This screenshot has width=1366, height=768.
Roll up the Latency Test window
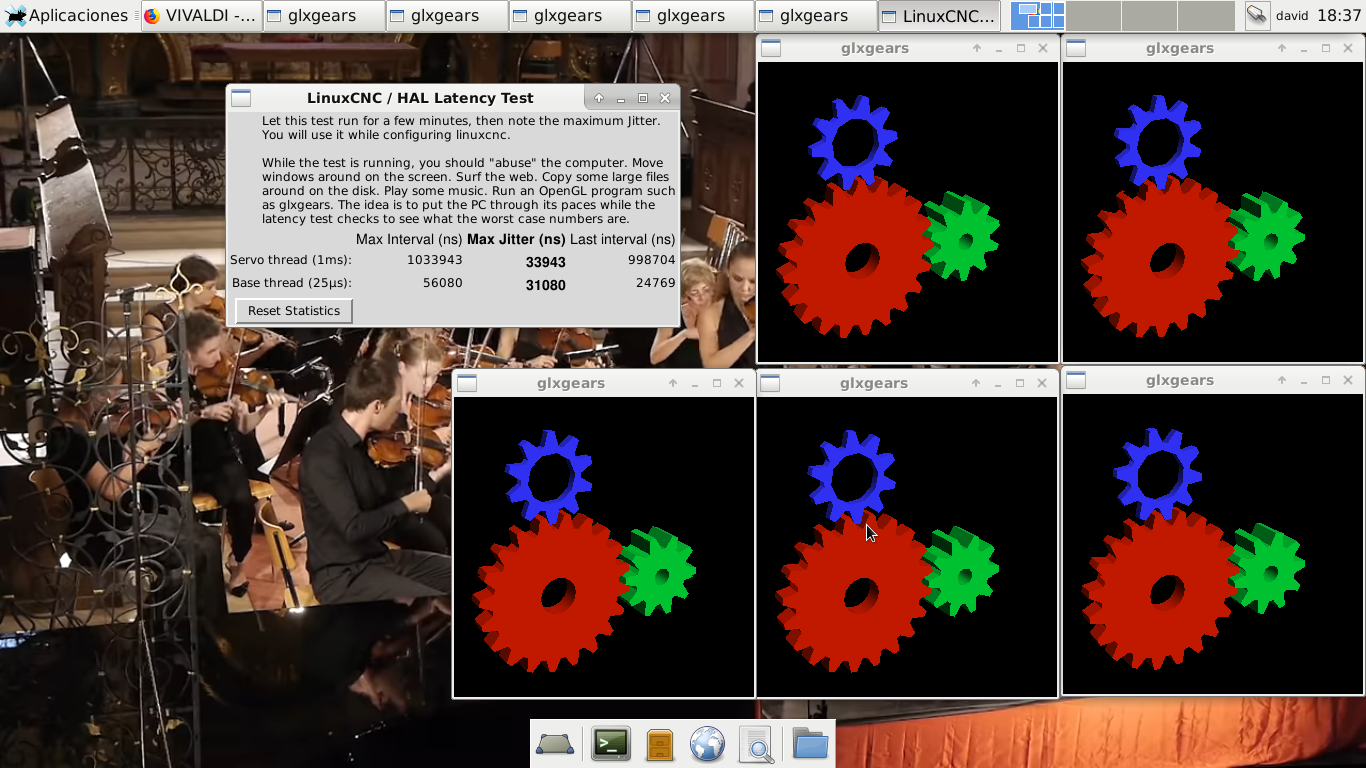(599, 98)
